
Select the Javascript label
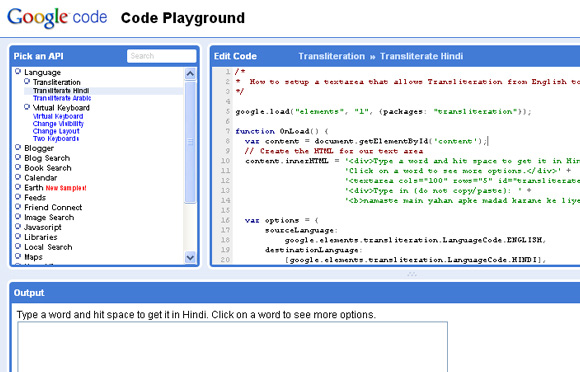point(43,227)
